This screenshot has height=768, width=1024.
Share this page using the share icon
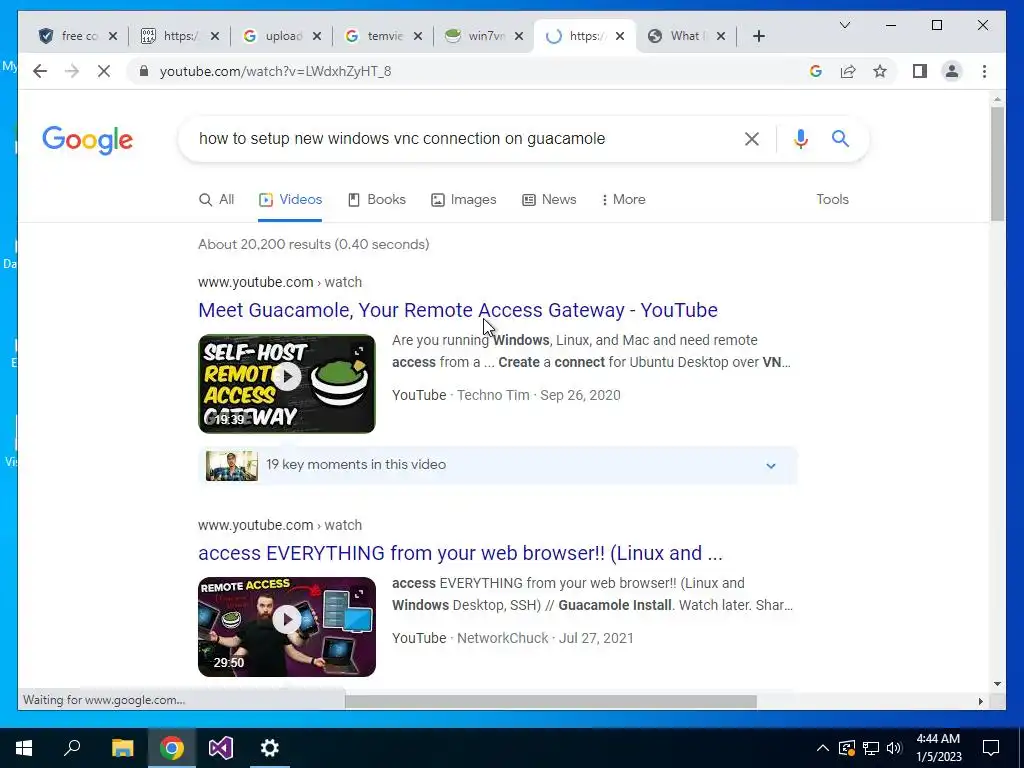click(848, 71)
